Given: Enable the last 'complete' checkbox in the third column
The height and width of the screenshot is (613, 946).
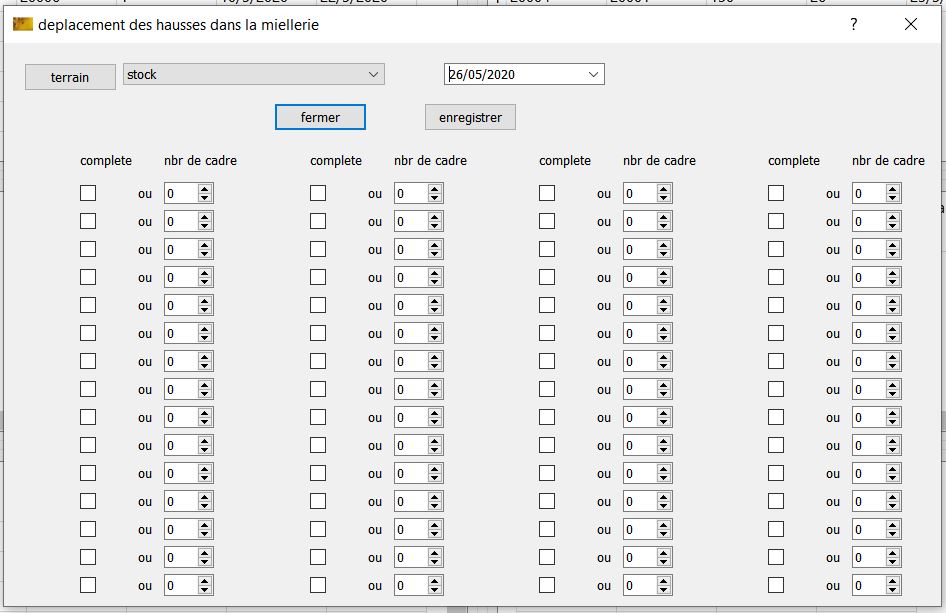Looking at the screenshot, I should click(x=547, y=585).
